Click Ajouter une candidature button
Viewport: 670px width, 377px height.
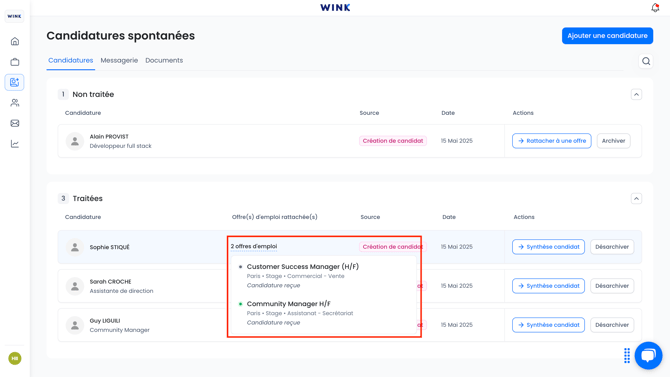(607, 35)
